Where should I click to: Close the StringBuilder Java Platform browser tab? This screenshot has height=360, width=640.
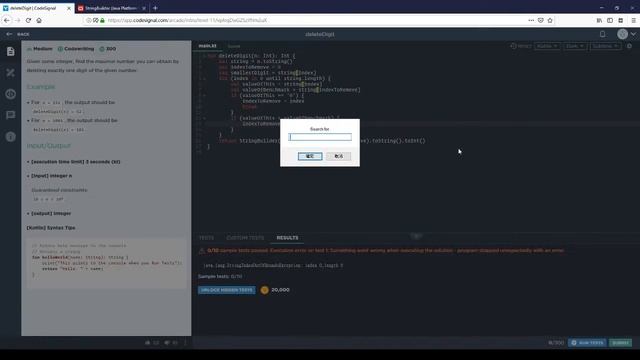point(144,8)
